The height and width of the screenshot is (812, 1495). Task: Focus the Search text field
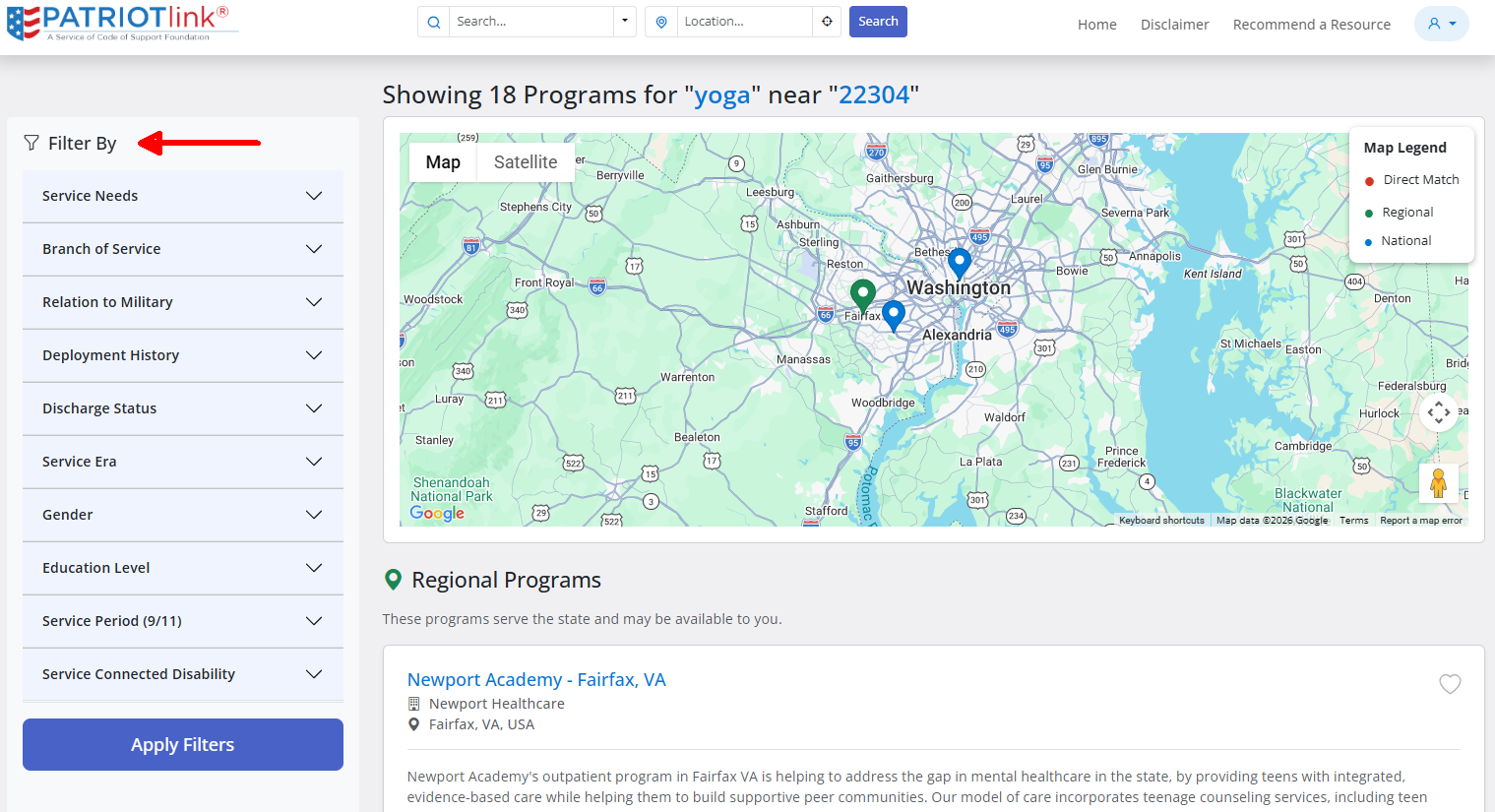tap(531, 22)
